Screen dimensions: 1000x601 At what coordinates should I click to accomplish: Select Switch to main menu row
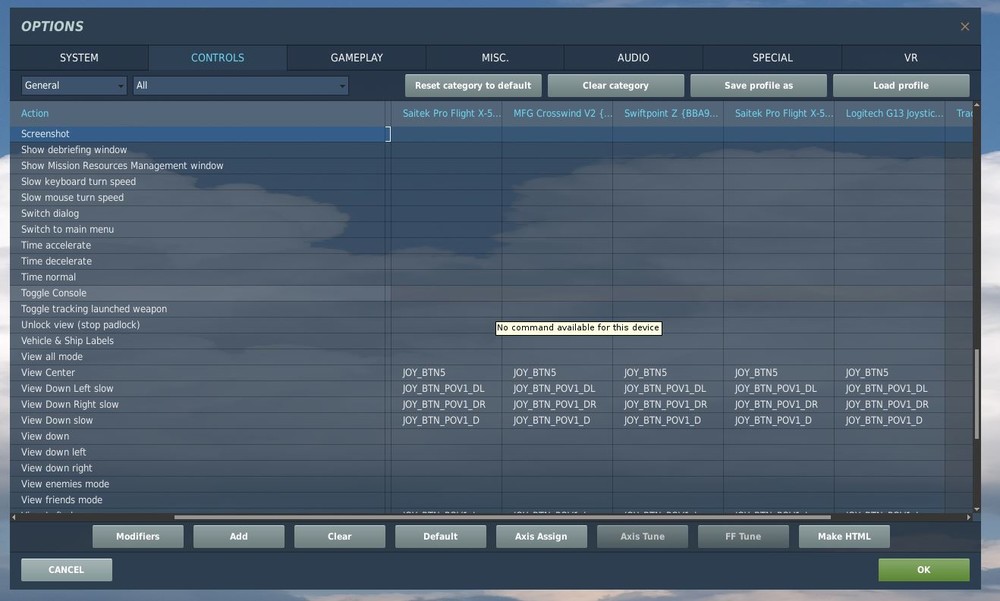pos(197,230)
